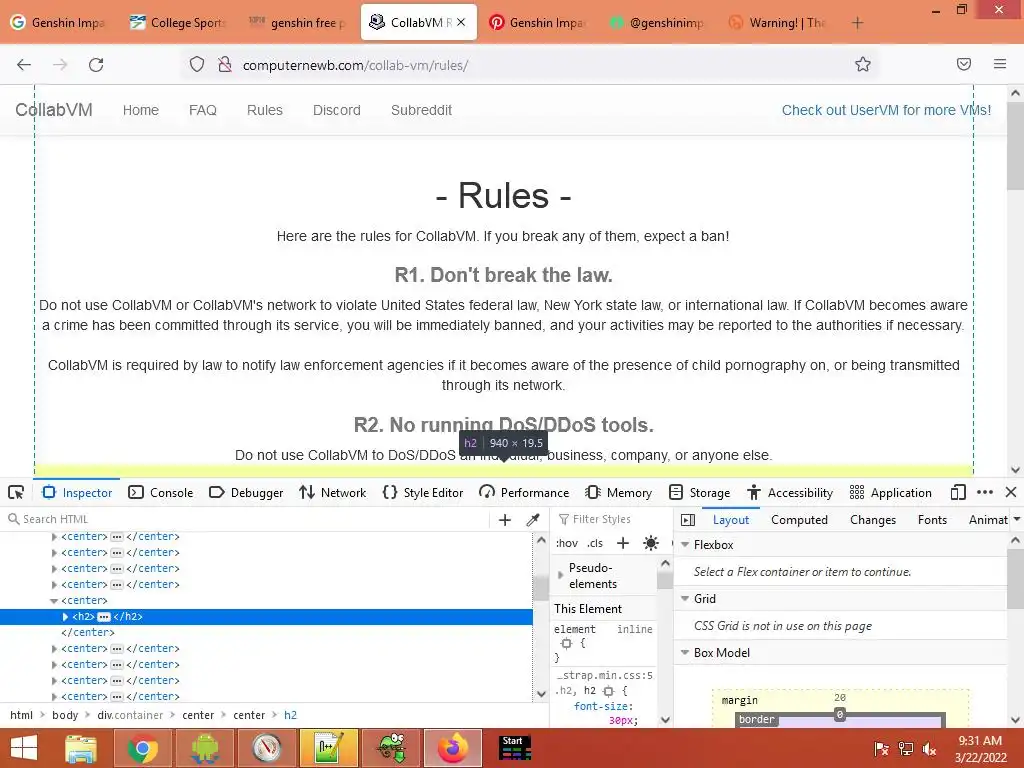This screenshot has width=1024, height=768.
Task: Switch to the Warning! tab
Action: point(777,23)
